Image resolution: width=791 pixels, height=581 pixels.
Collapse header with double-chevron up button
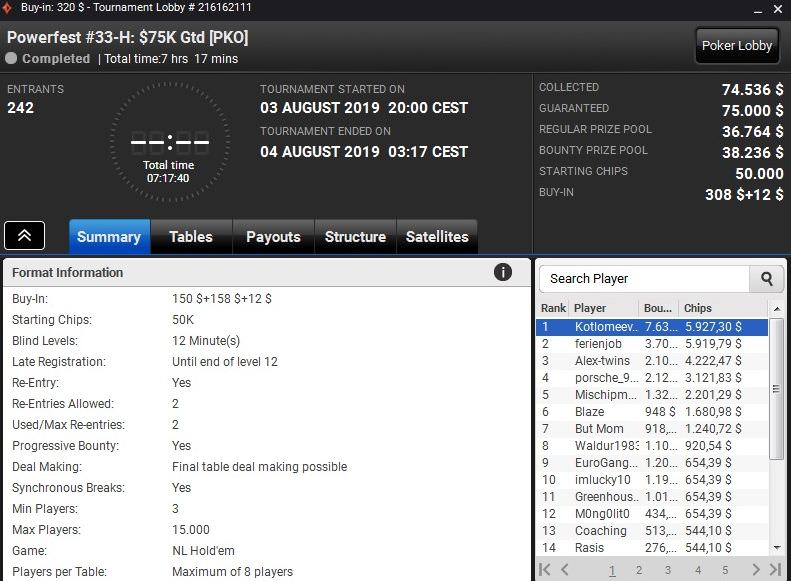[24, 236]
